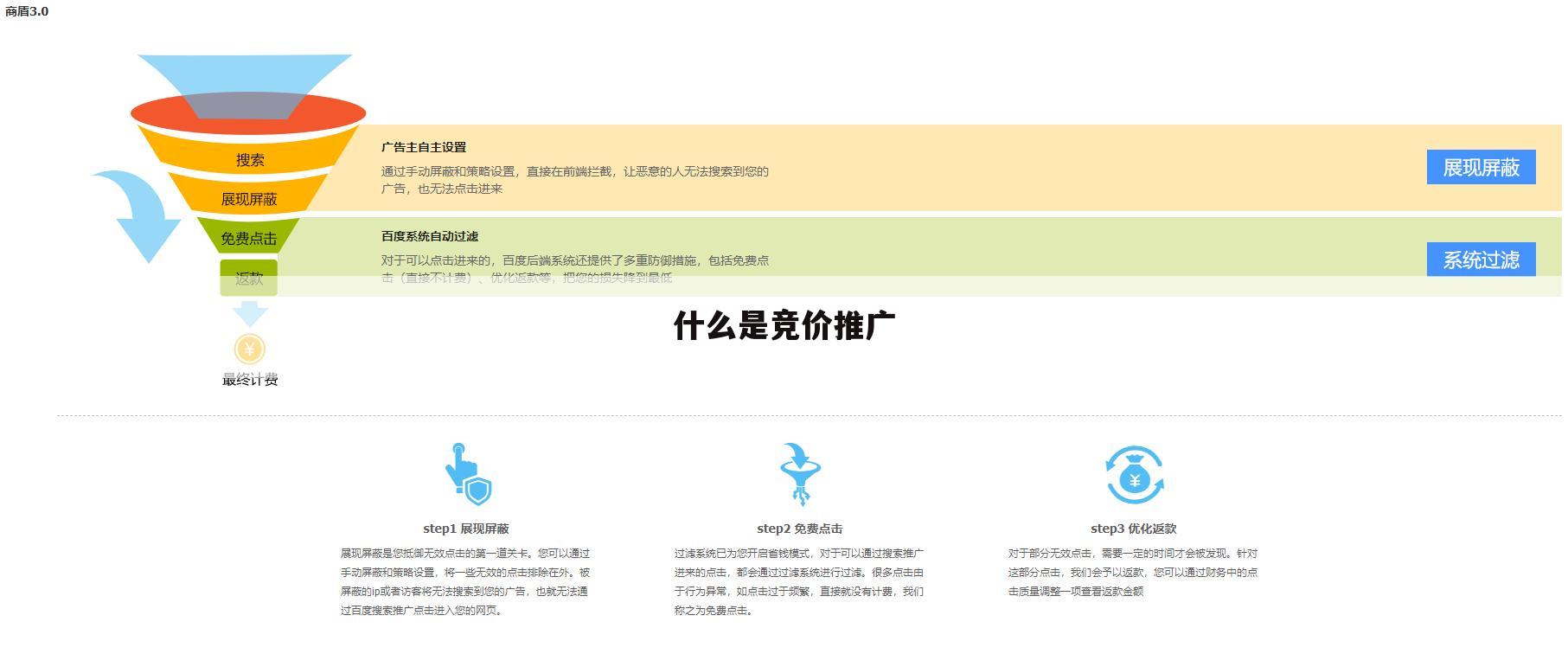Click the 系统过滤 blue button

(1481, 260)
